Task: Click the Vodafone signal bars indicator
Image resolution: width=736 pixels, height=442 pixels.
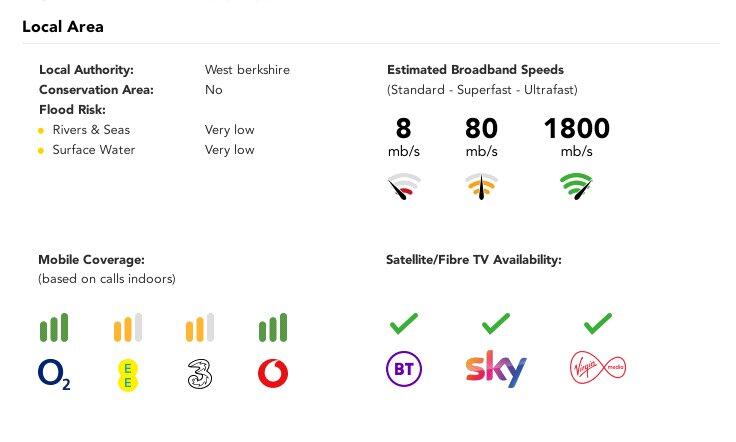Action: coord(273,328)
